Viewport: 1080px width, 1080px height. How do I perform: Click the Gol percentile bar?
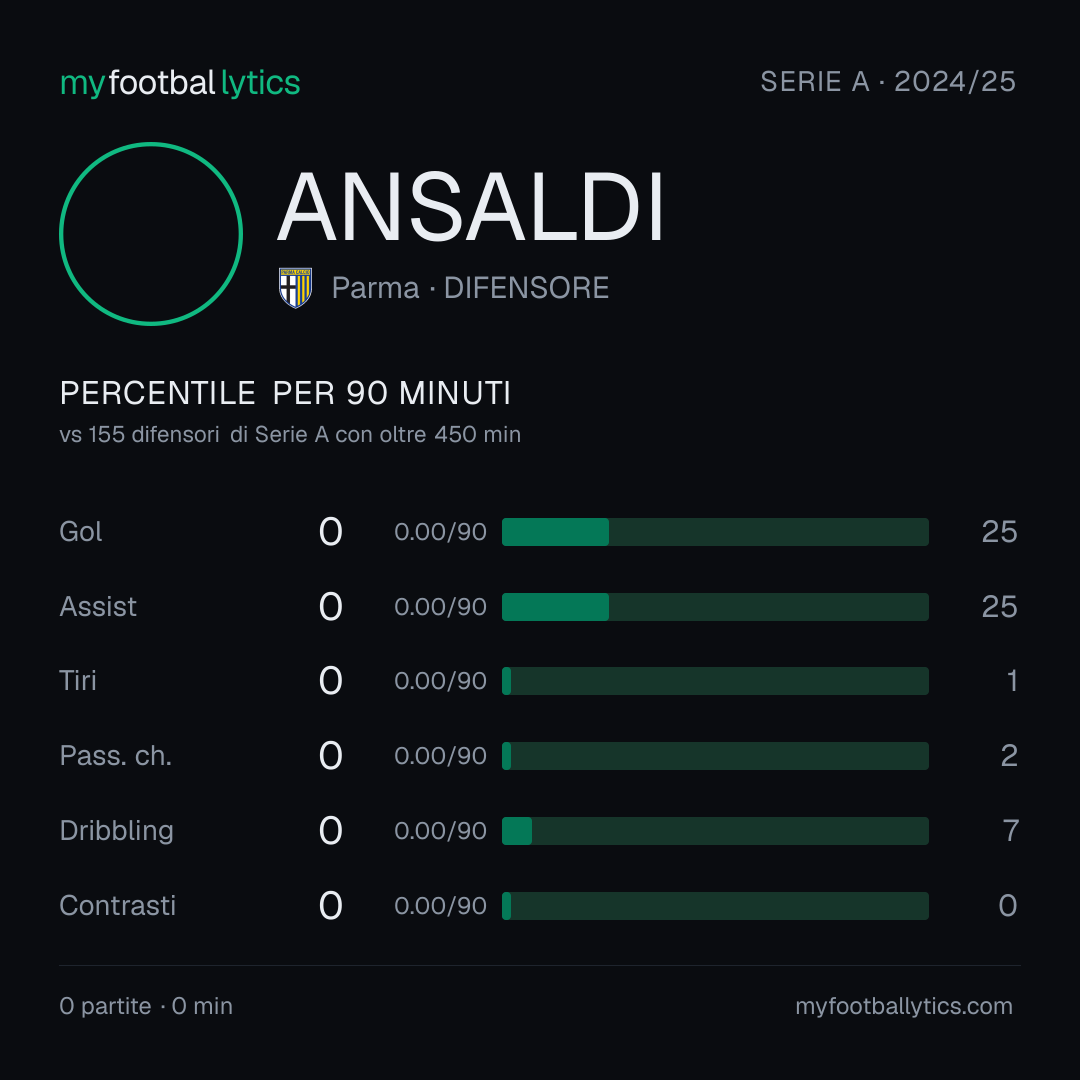[x=715, y=532]
